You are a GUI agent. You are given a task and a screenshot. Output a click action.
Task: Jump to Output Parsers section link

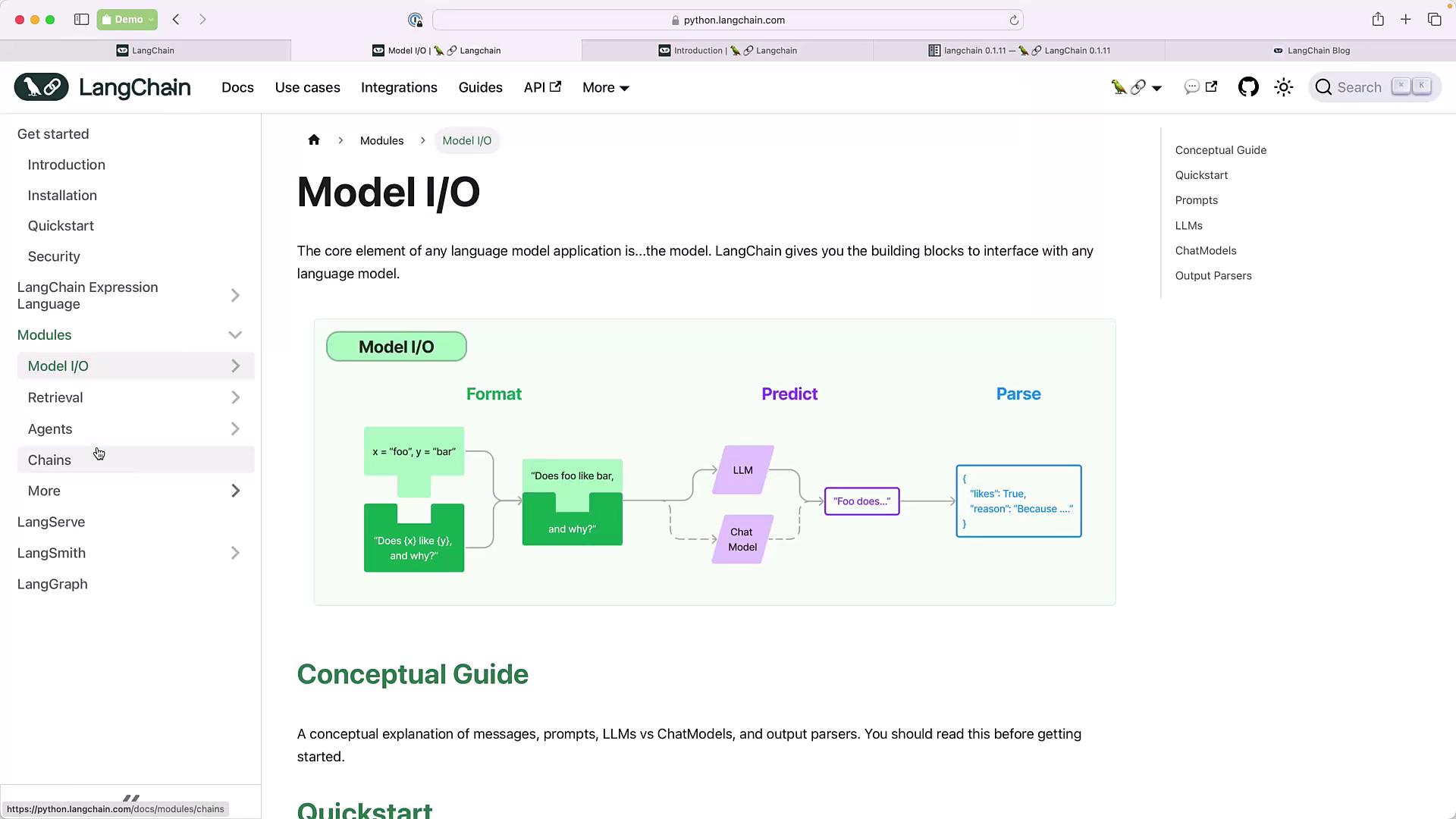pyautogui.click(x=1213, y=275)
